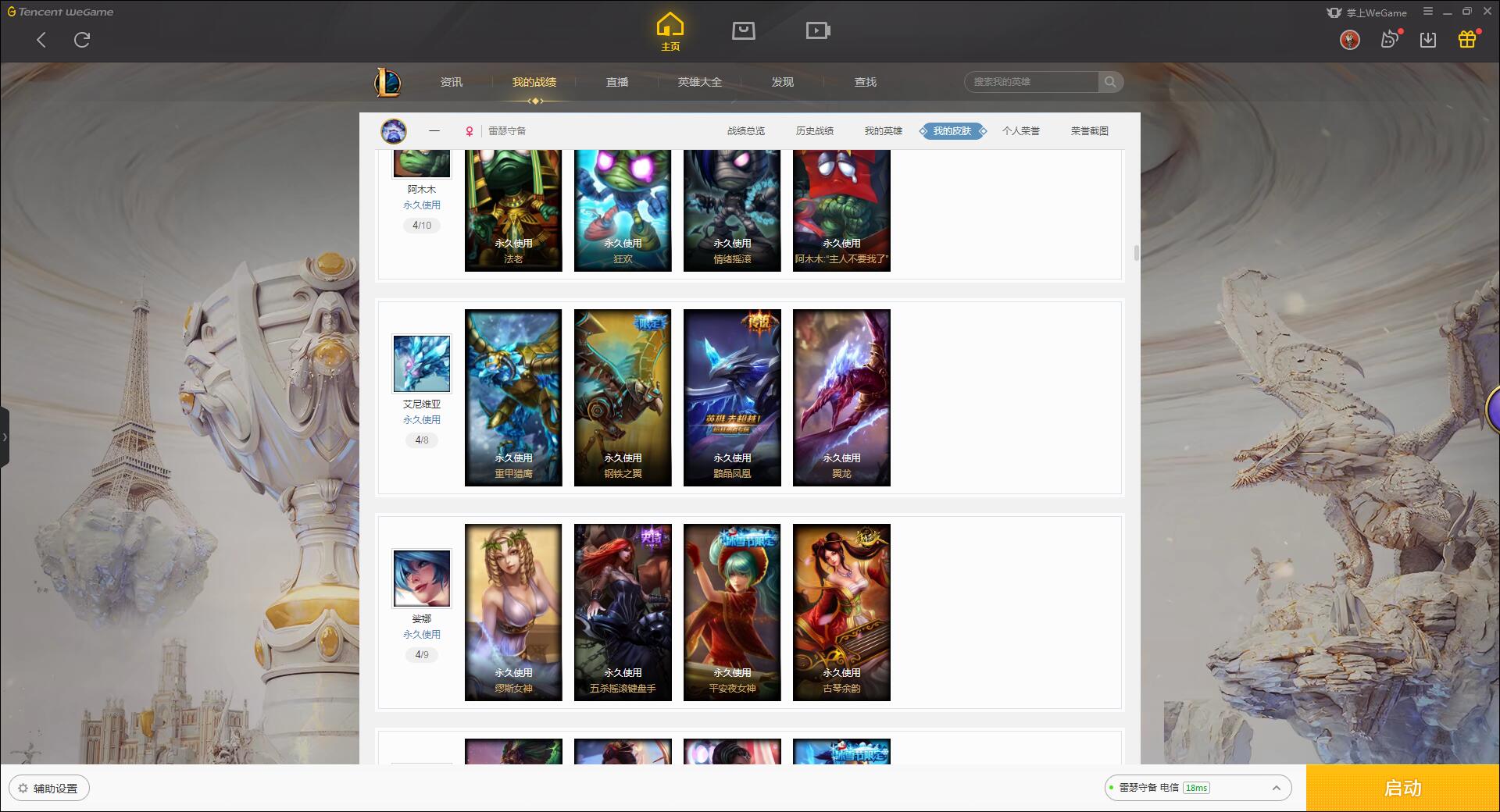The image size is (1500, 812).
Task: Click the summoner avatar in profile bar
Action: (x=394, y=131)
